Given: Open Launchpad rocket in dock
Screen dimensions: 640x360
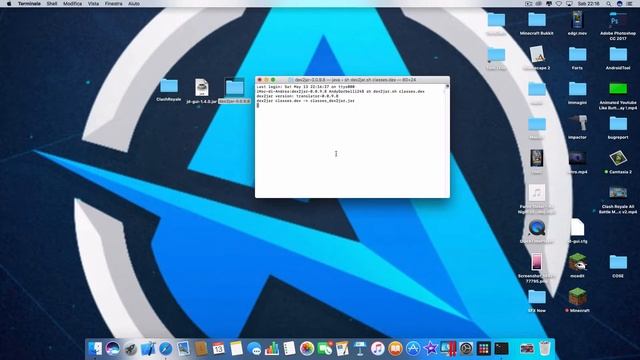Looking at the screenshot, I should (130, 349).
